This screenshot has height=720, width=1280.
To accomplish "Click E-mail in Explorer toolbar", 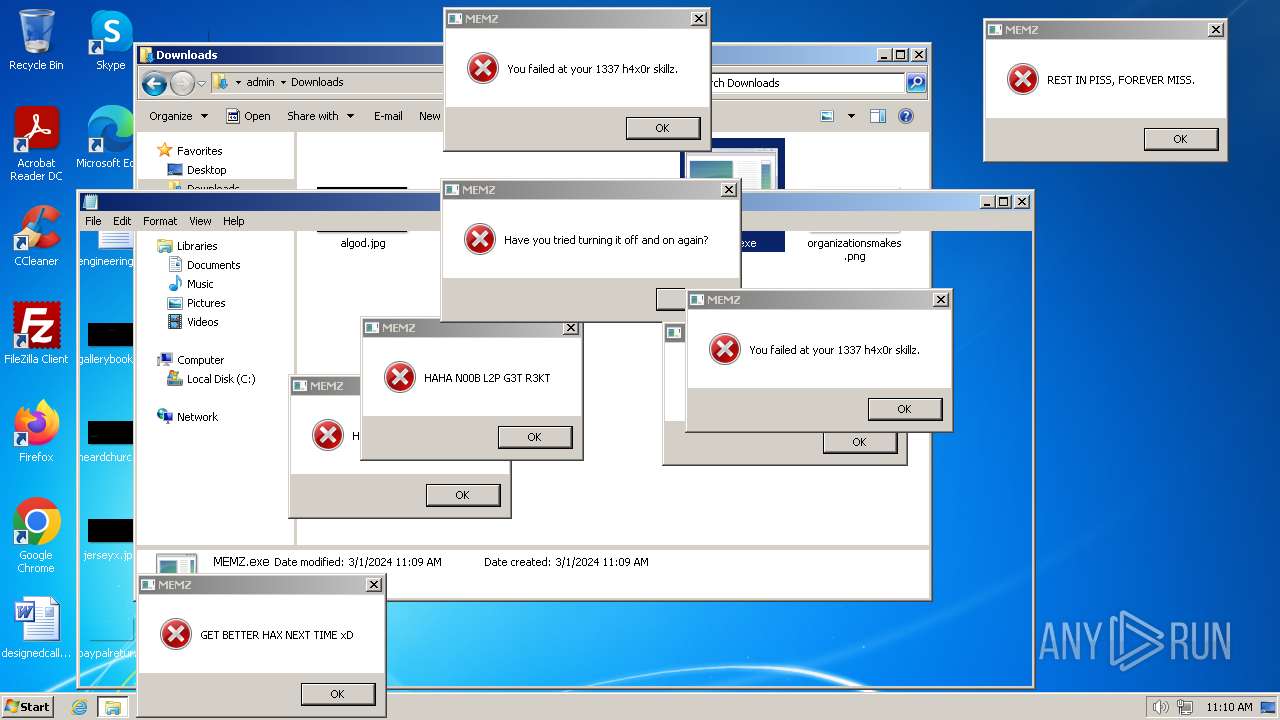I will click(x=388, y=116).
